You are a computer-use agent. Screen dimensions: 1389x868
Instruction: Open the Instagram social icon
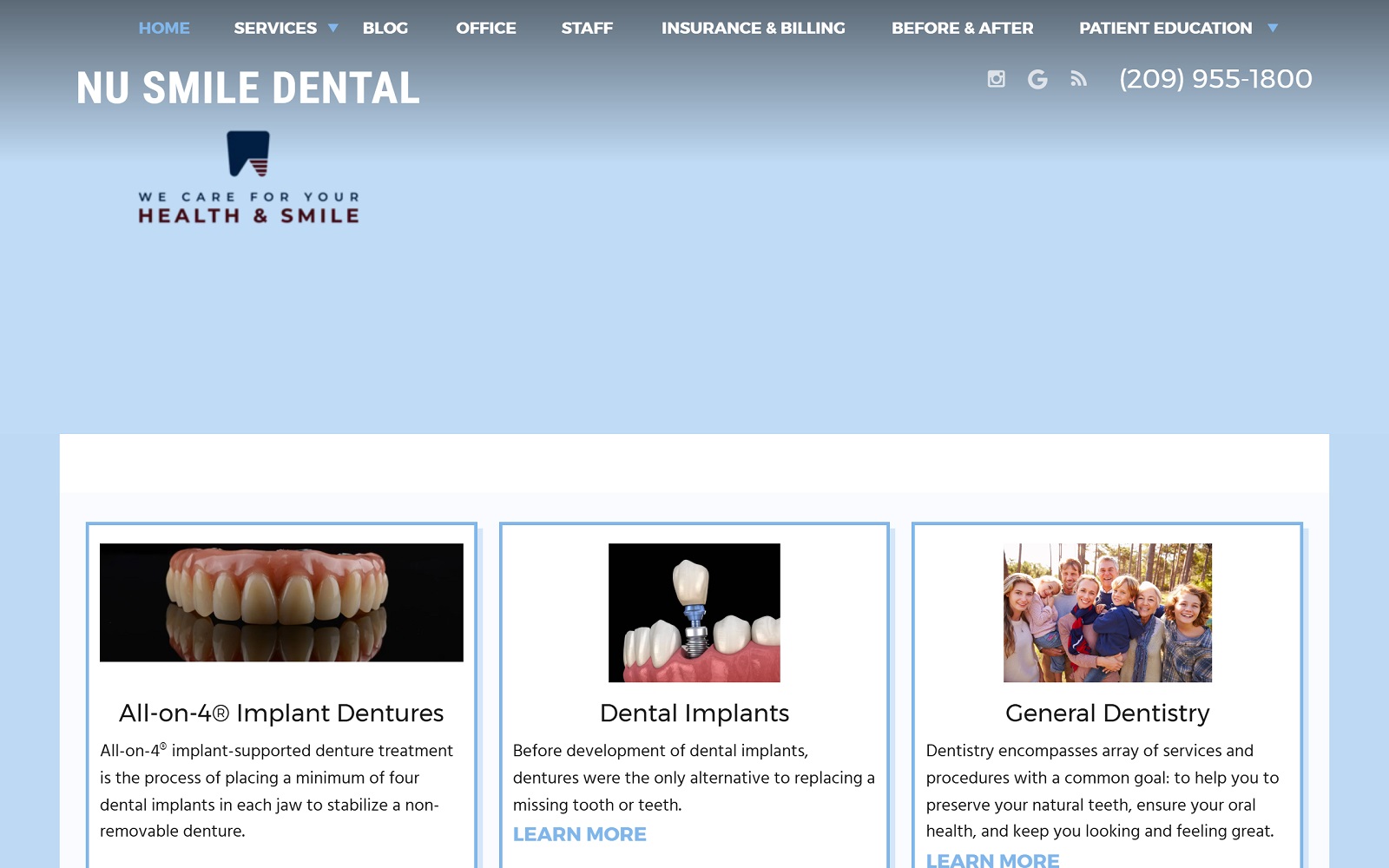[996, 79]
